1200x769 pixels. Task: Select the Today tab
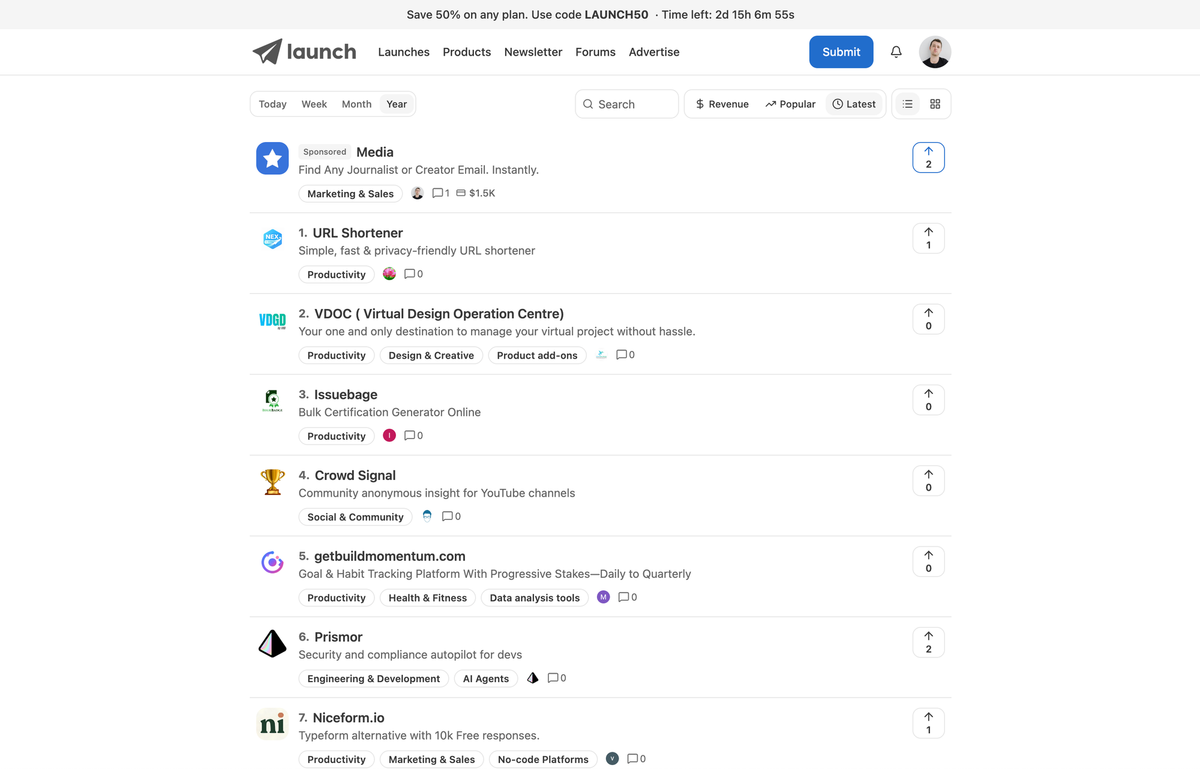(x=272, y=103)
